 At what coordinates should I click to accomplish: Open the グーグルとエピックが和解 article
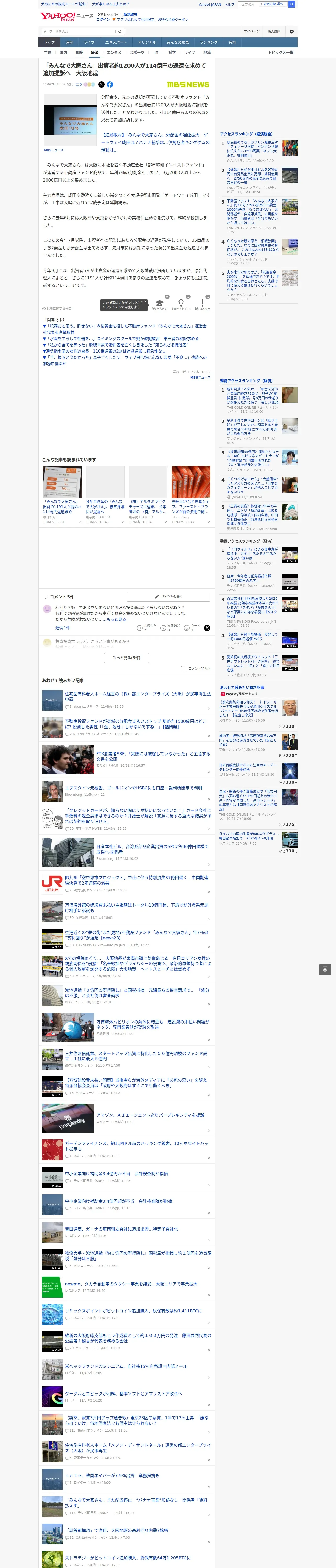tap(123, 1394)
